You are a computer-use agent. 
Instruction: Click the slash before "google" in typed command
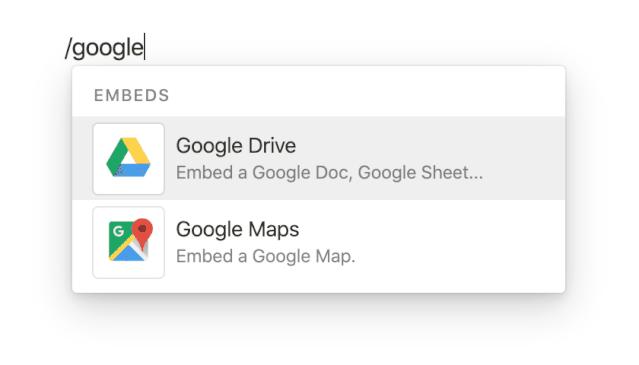[68, 48]
